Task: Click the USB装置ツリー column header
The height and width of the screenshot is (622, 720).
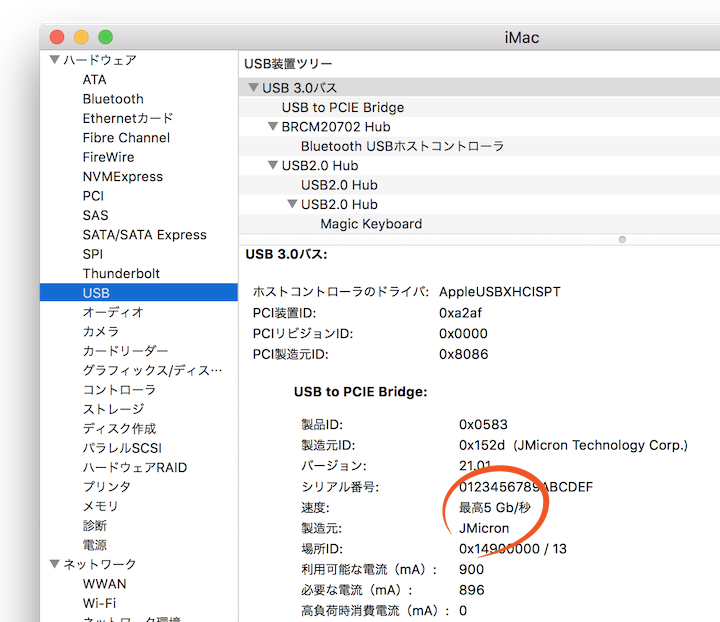Action: (288, 63)
